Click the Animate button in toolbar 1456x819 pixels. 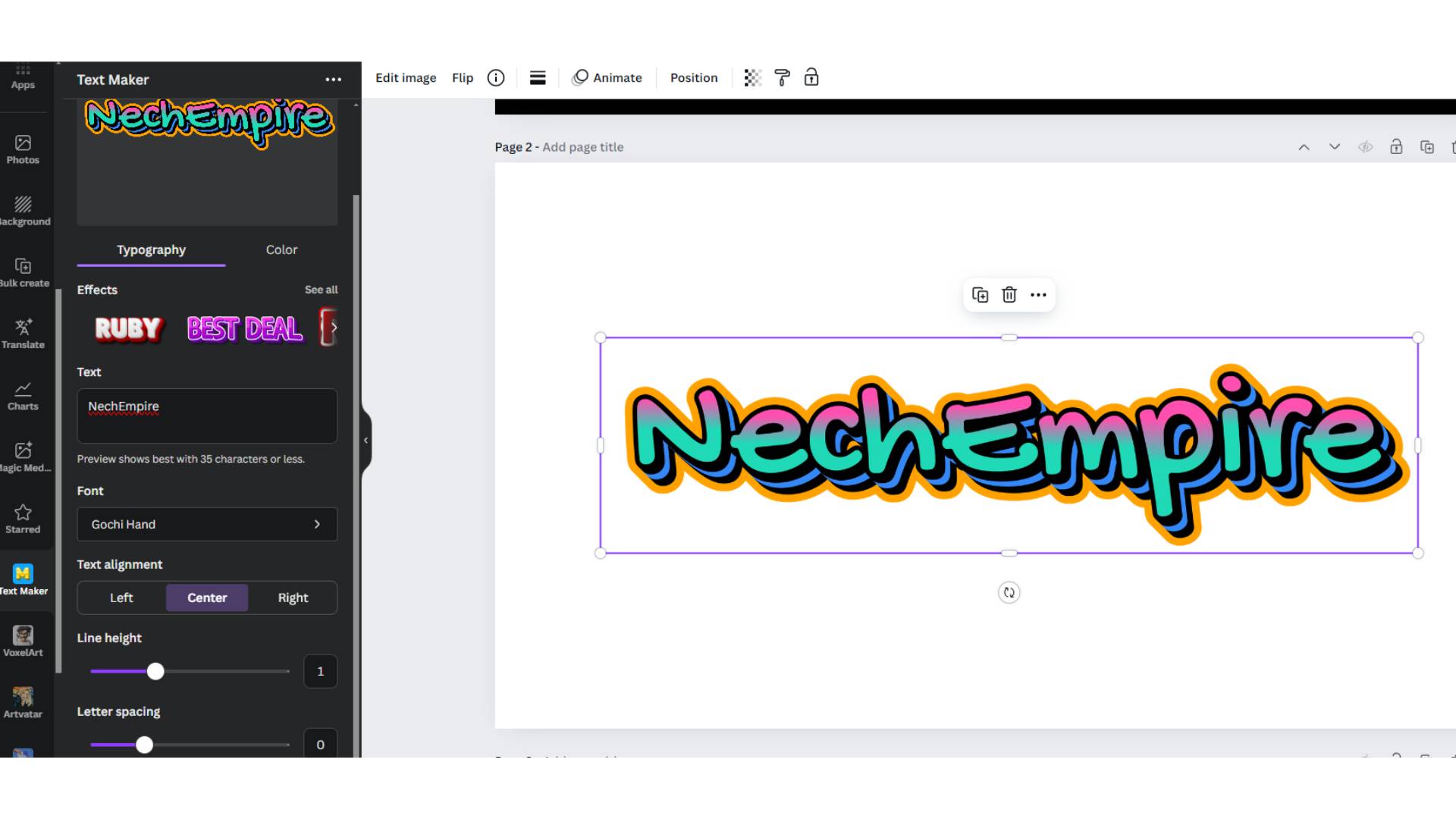tap(607, 77)
